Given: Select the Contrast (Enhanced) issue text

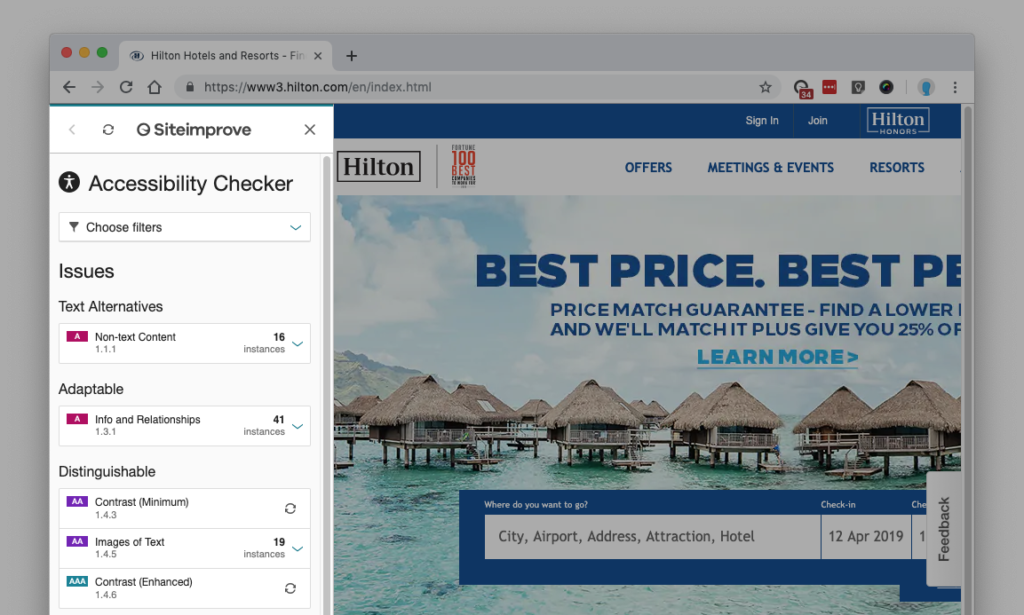Looking at the screenshot, I should (144, 582).
